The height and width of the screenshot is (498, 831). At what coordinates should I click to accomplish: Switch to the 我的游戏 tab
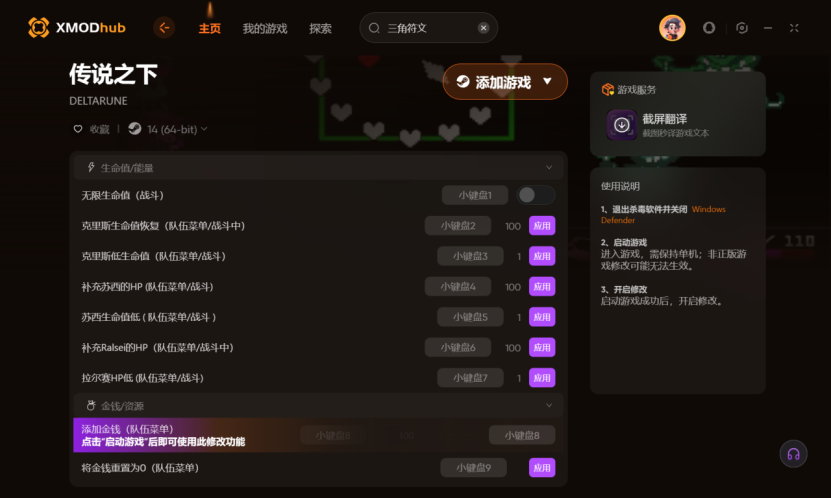(x=265, y=29)
